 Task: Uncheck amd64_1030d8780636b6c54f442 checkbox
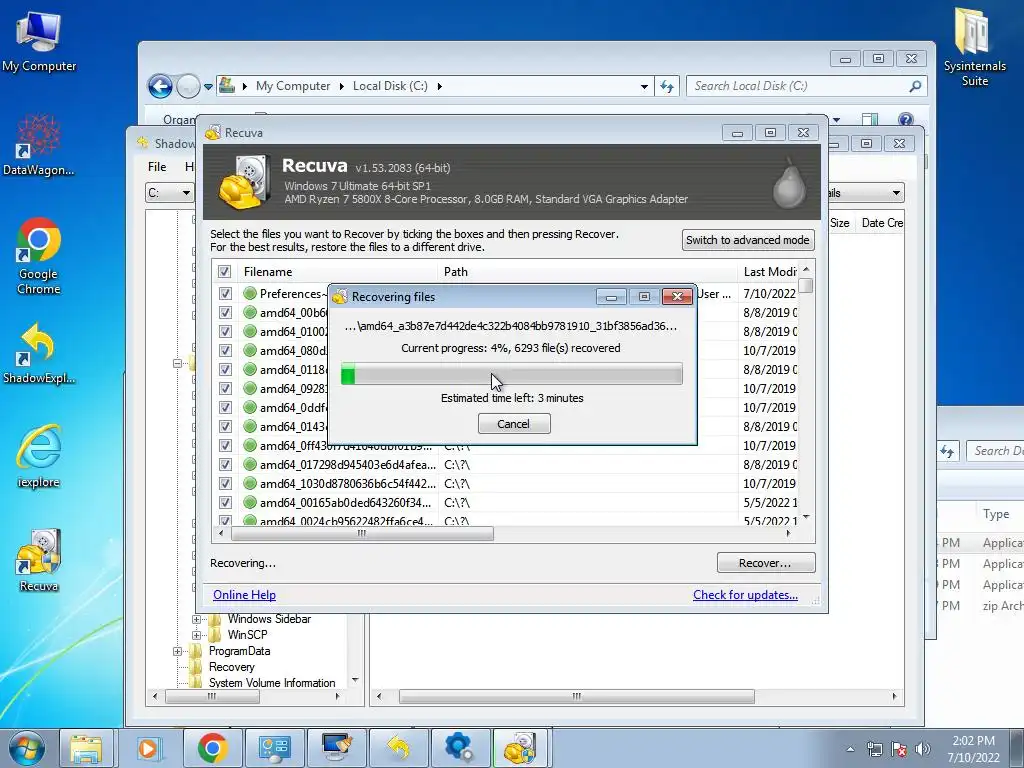coord(225,483)
